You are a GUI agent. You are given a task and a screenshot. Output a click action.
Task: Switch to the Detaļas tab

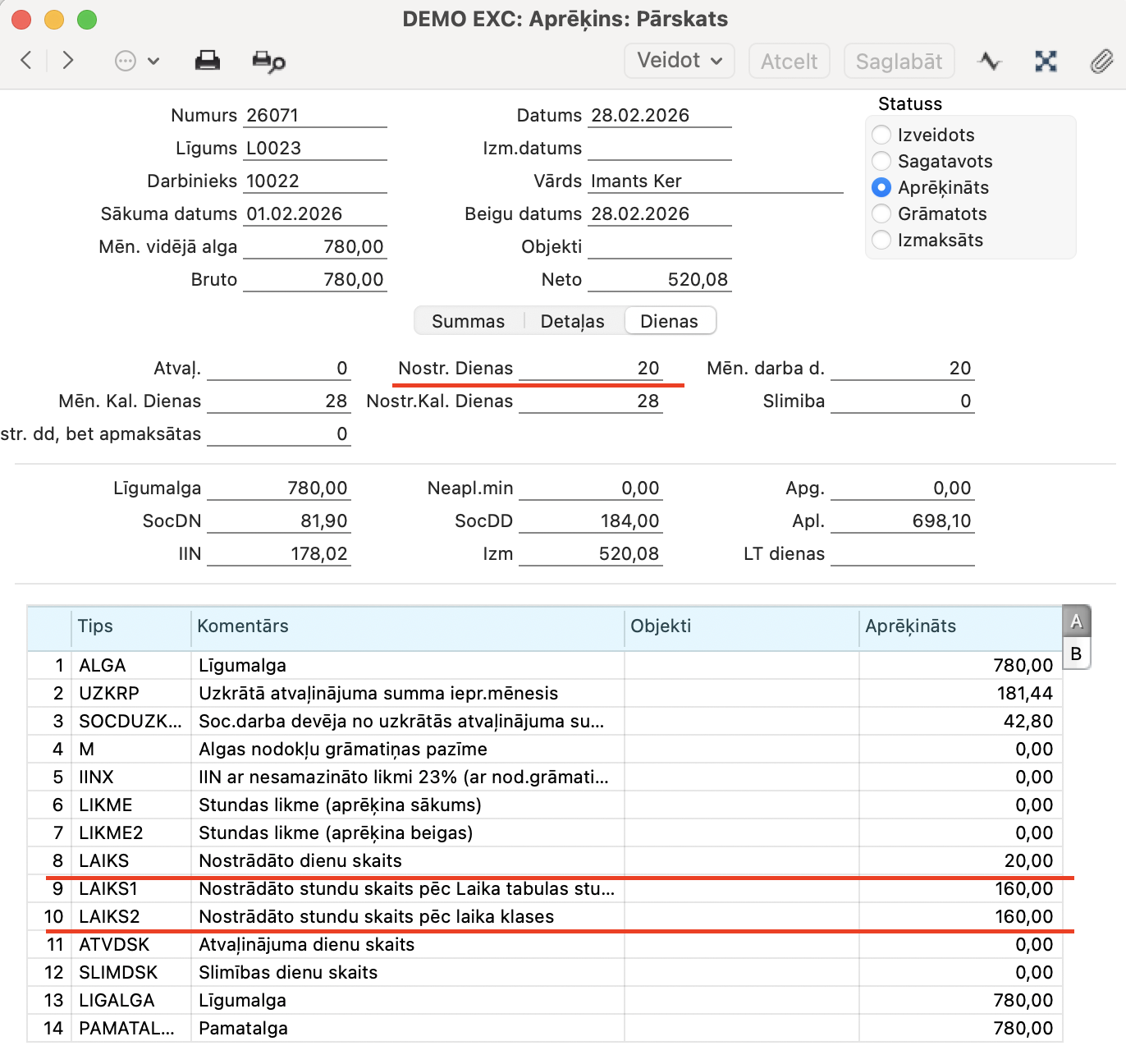pyautogui.click(x=572, y=321)
